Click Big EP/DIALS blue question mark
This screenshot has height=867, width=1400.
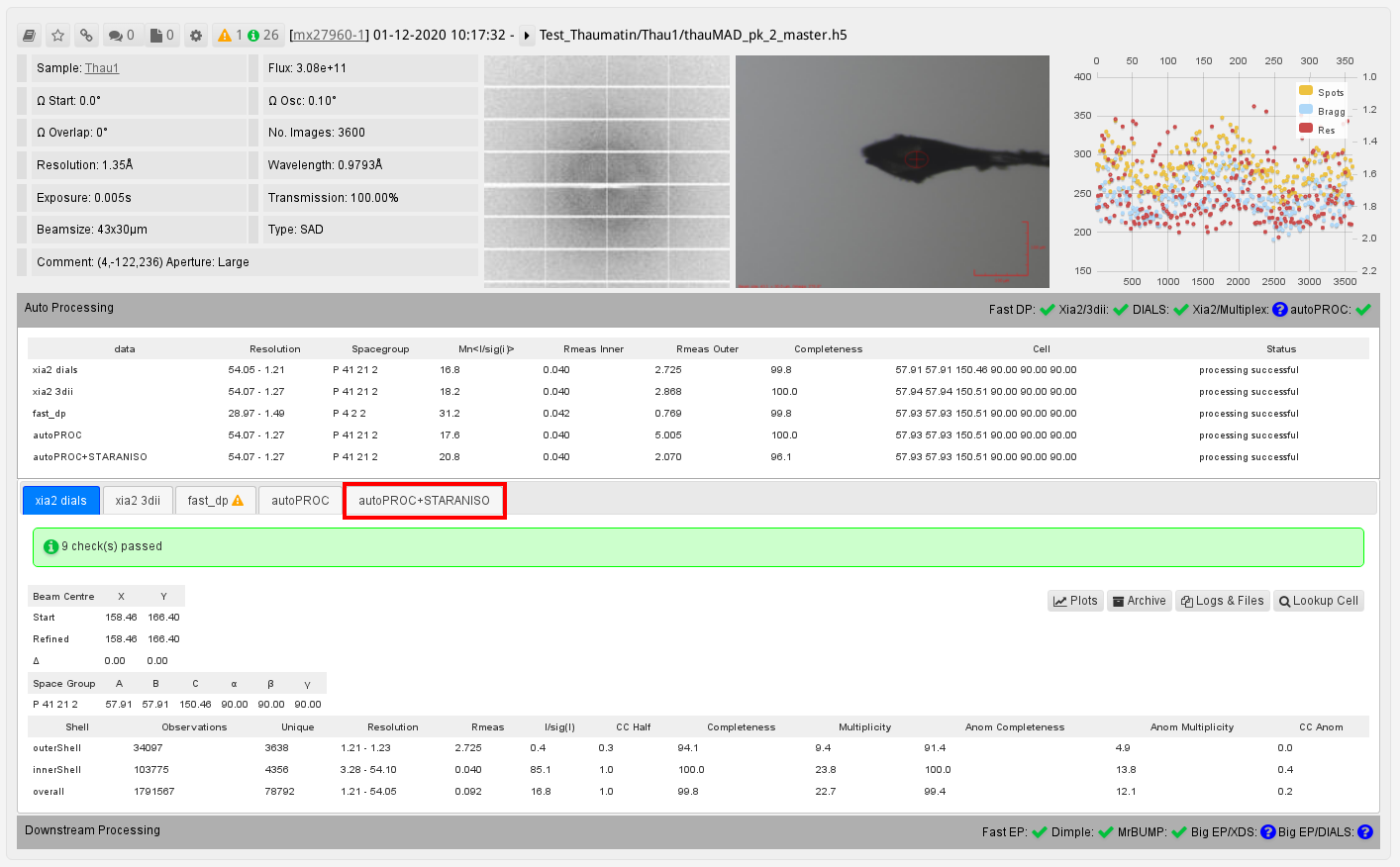(x=1365, y=832)
